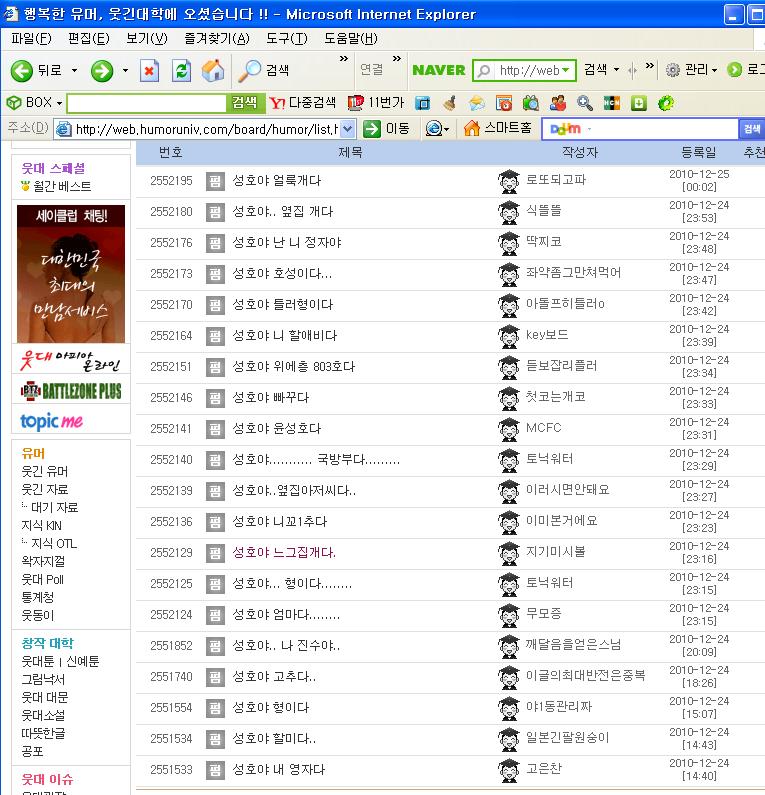Image resolution: width=765 pixels, height=795 pixels.
Task: Expand the Naver toolbar URL scope dropdown
Action: point(567,70)
